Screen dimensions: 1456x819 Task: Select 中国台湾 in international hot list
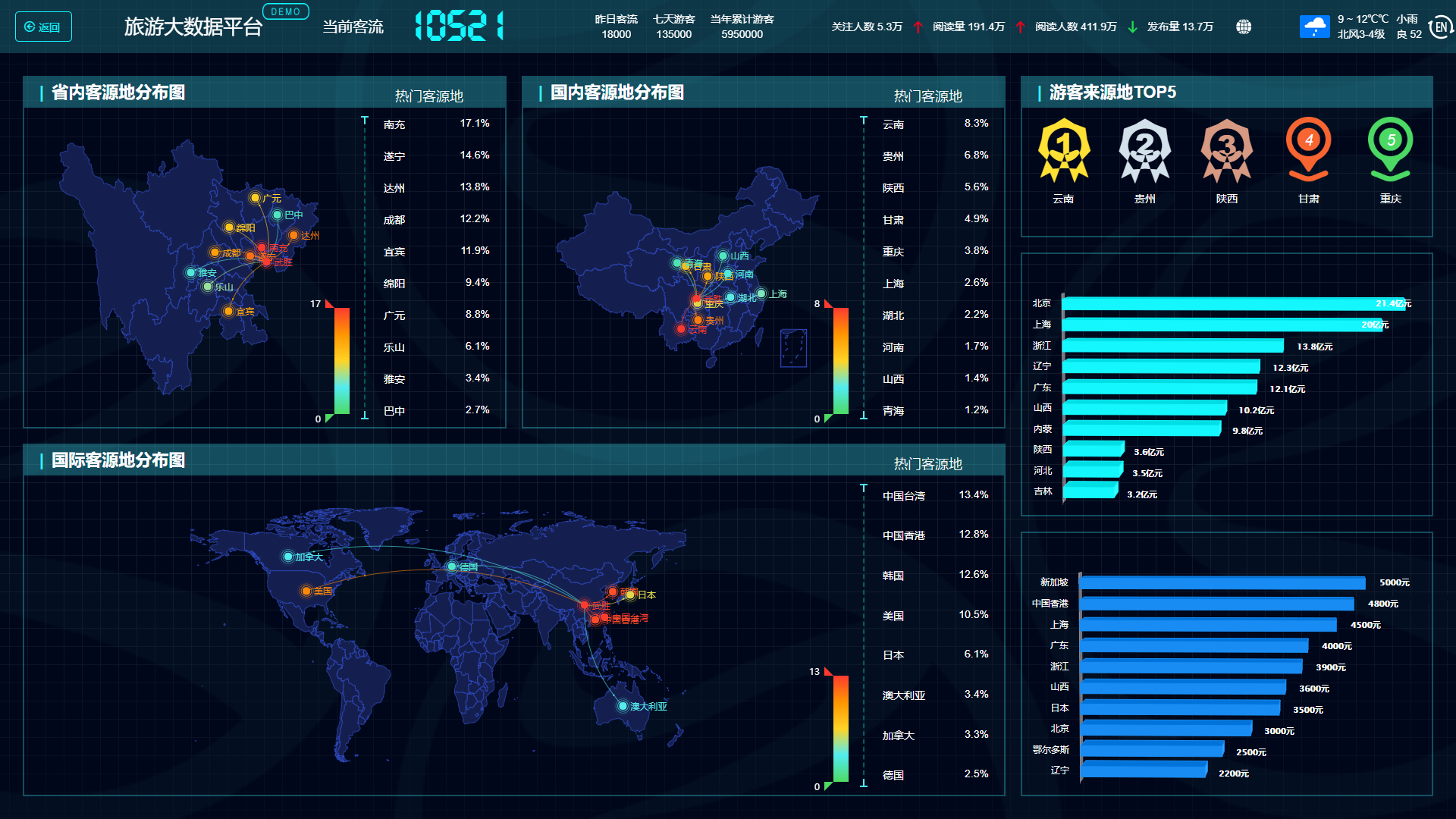point(903,496)
